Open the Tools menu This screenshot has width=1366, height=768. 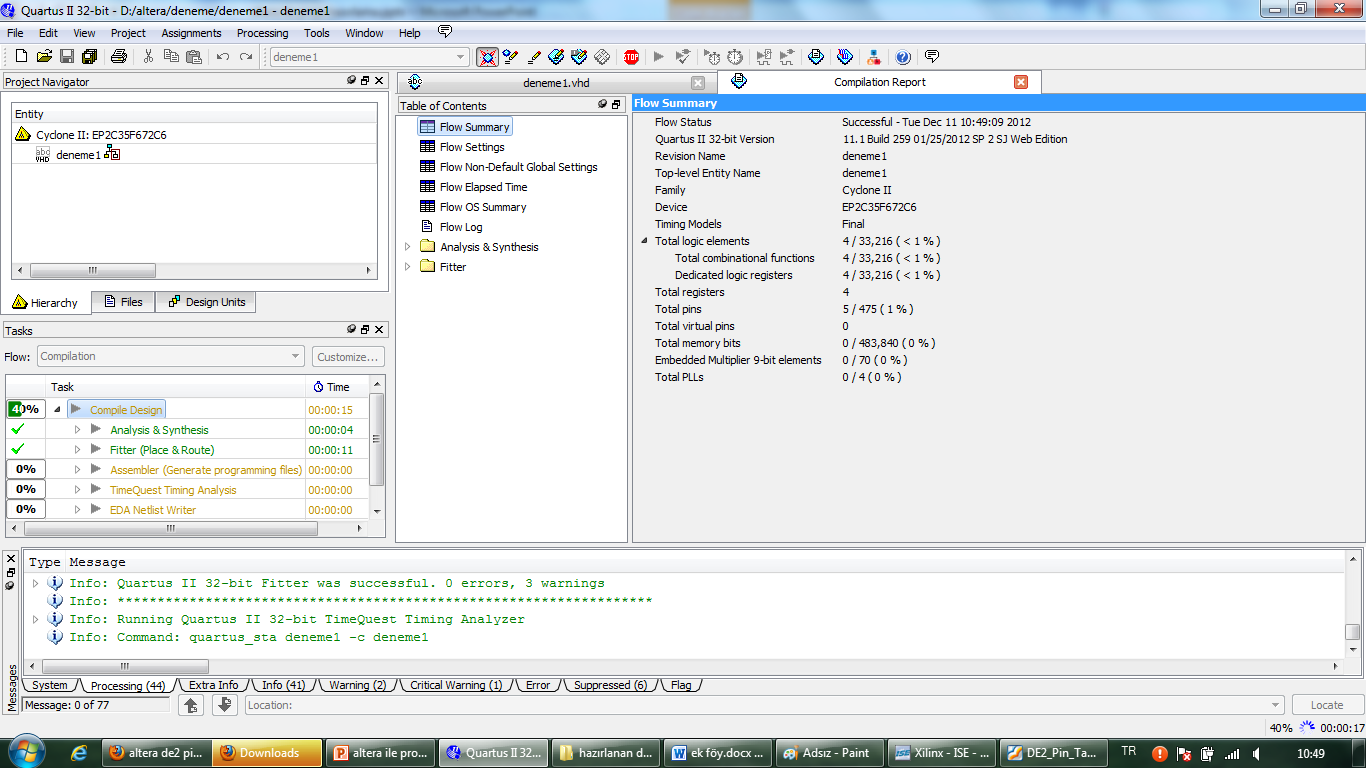(x=317, y=33)
